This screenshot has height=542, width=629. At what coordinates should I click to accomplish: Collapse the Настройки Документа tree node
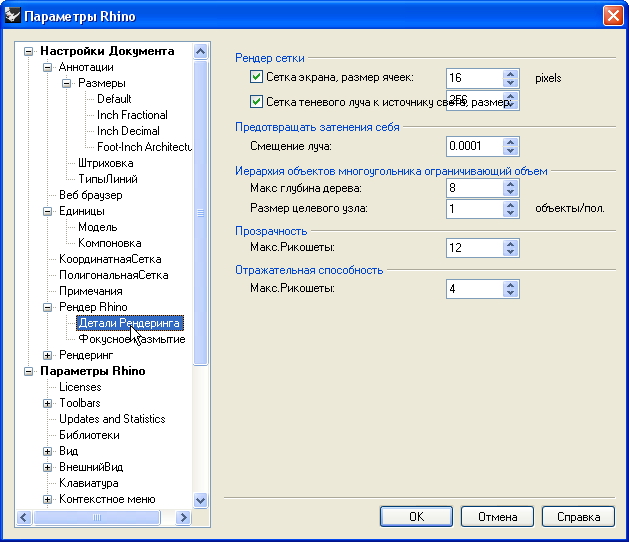point(28,51)
